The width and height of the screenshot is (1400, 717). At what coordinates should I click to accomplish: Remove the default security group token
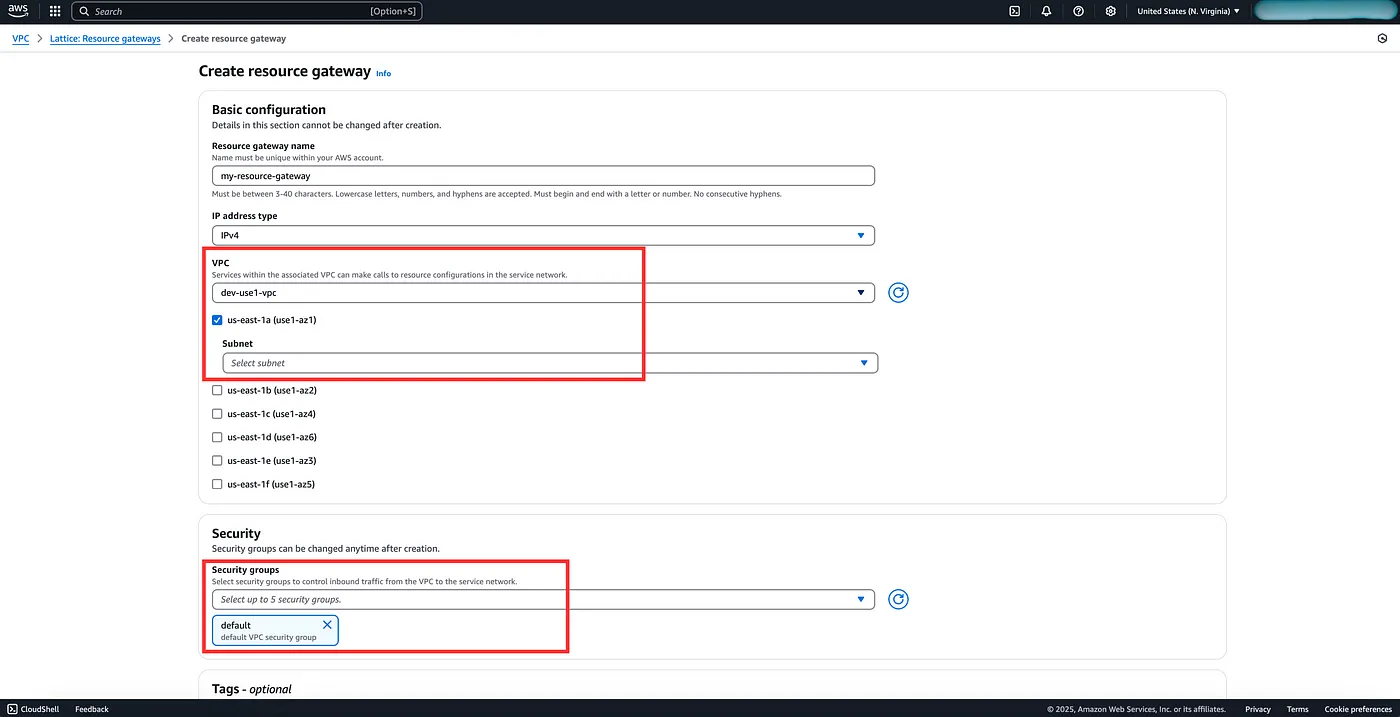pos(327,625)
